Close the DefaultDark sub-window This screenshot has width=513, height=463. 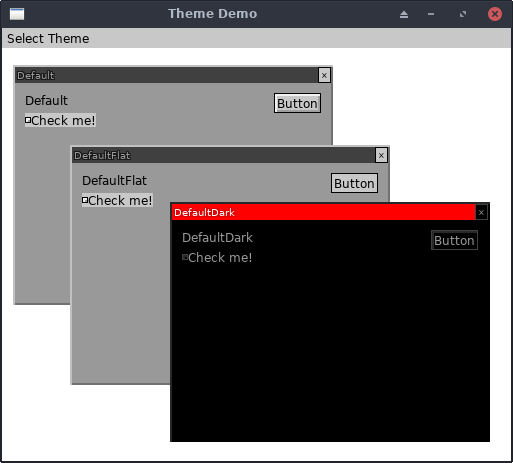[481, 212]
